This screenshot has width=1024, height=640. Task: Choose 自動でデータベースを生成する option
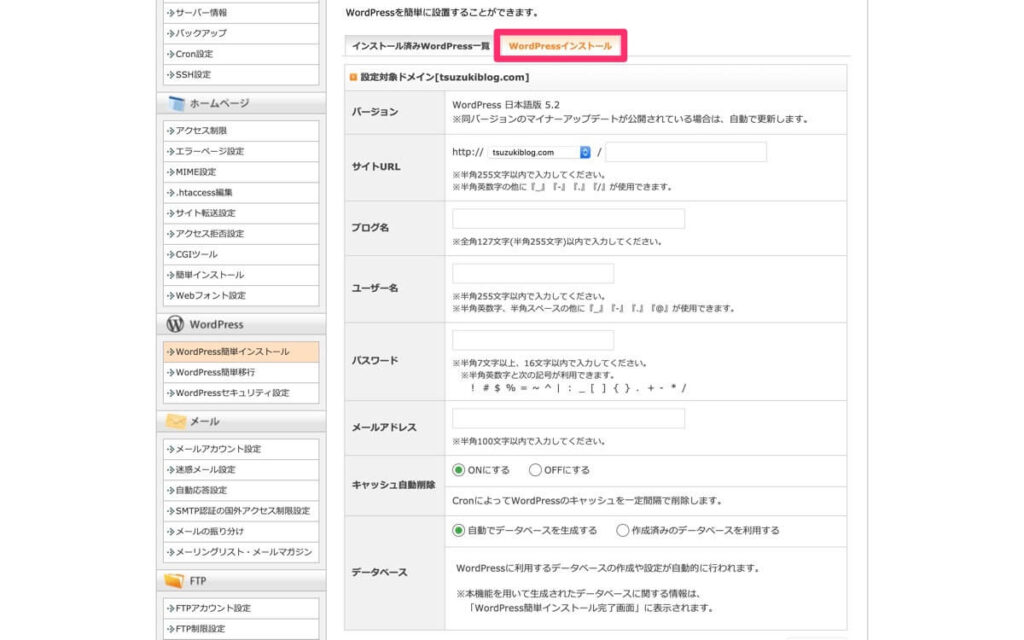pos(458,530)
